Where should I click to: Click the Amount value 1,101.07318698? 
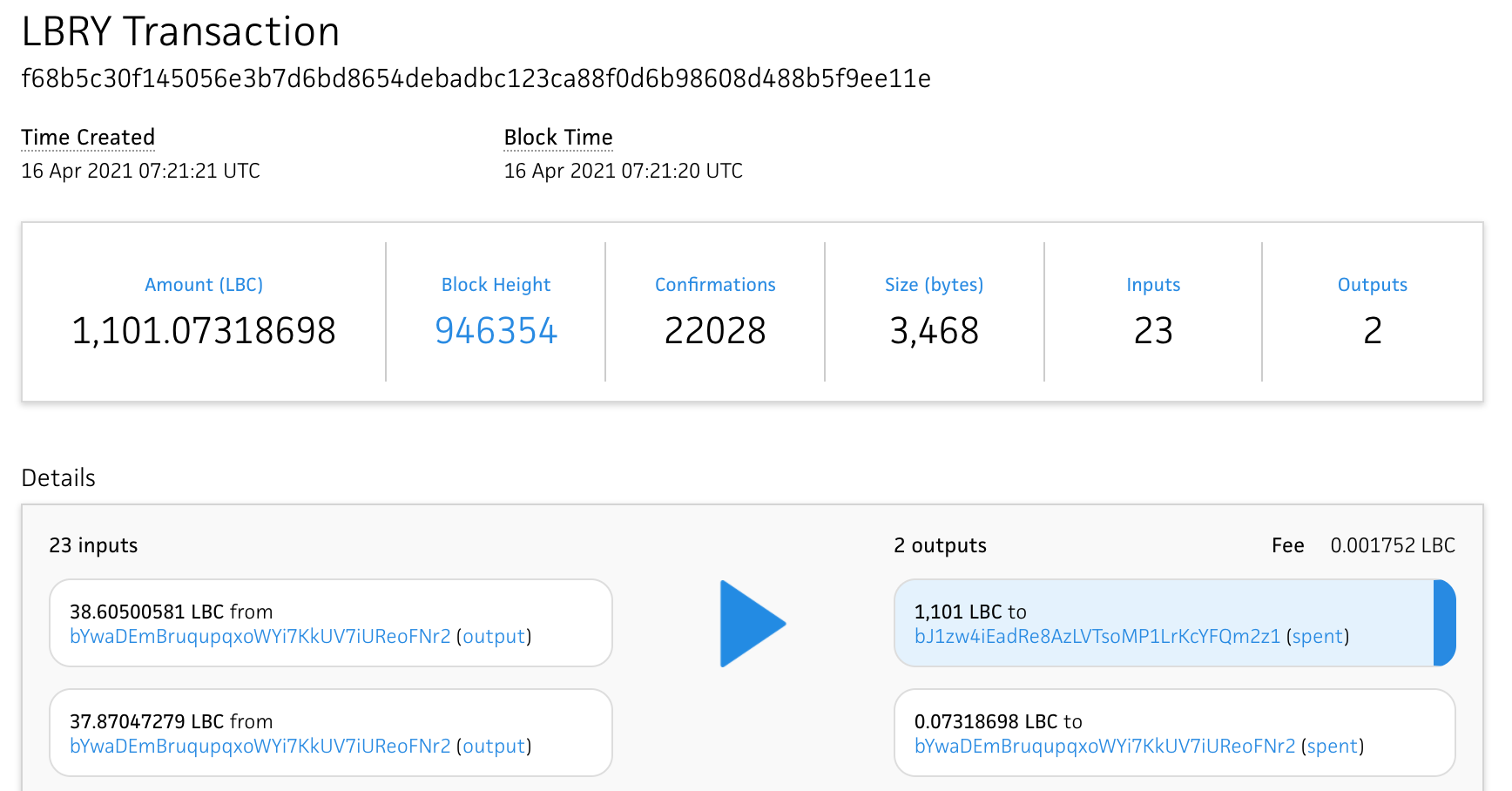pyautogui.click(x=204, y=331)
